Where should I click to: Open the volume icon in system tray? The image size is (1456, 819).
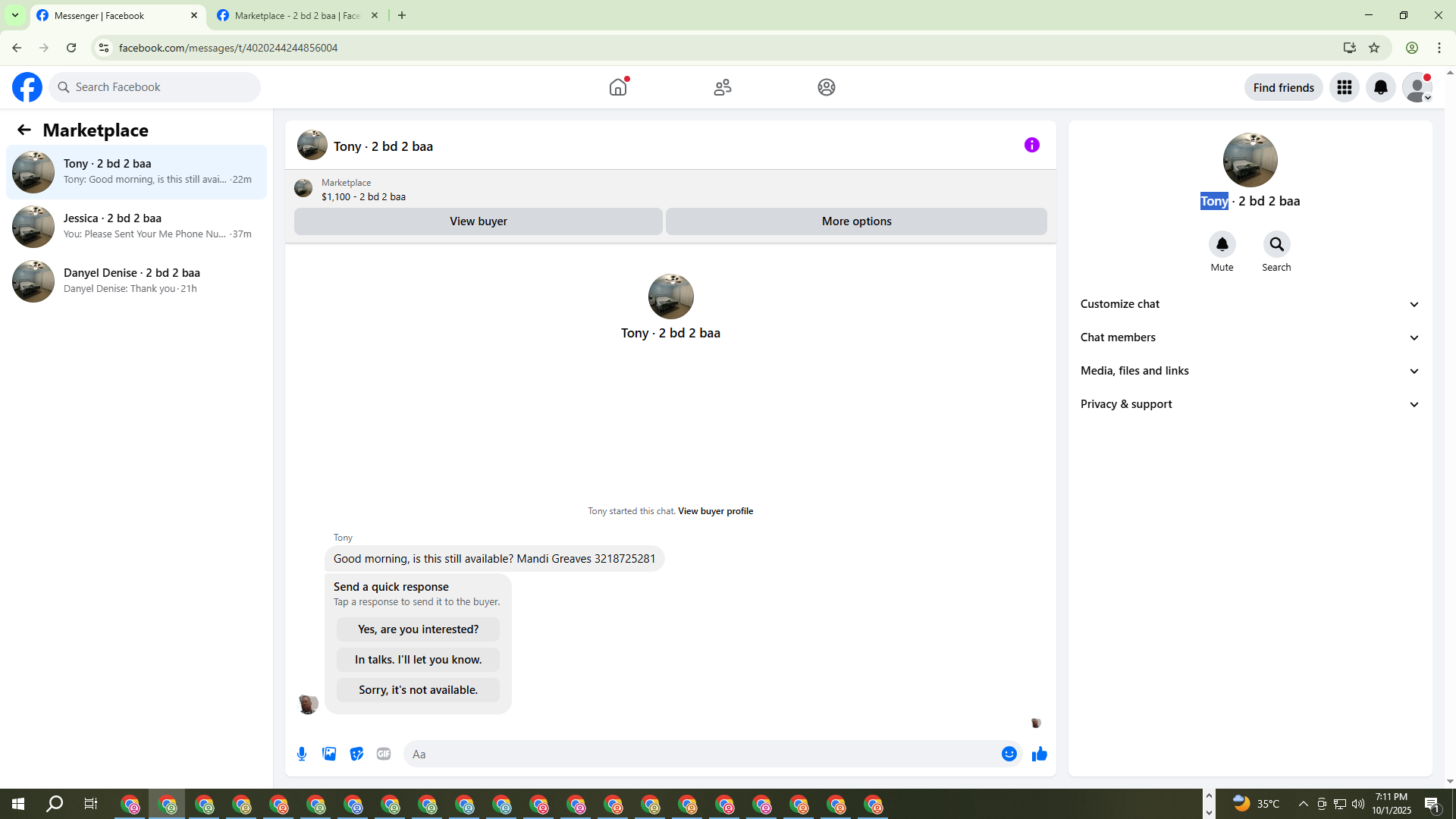(x=1358, y=804)
